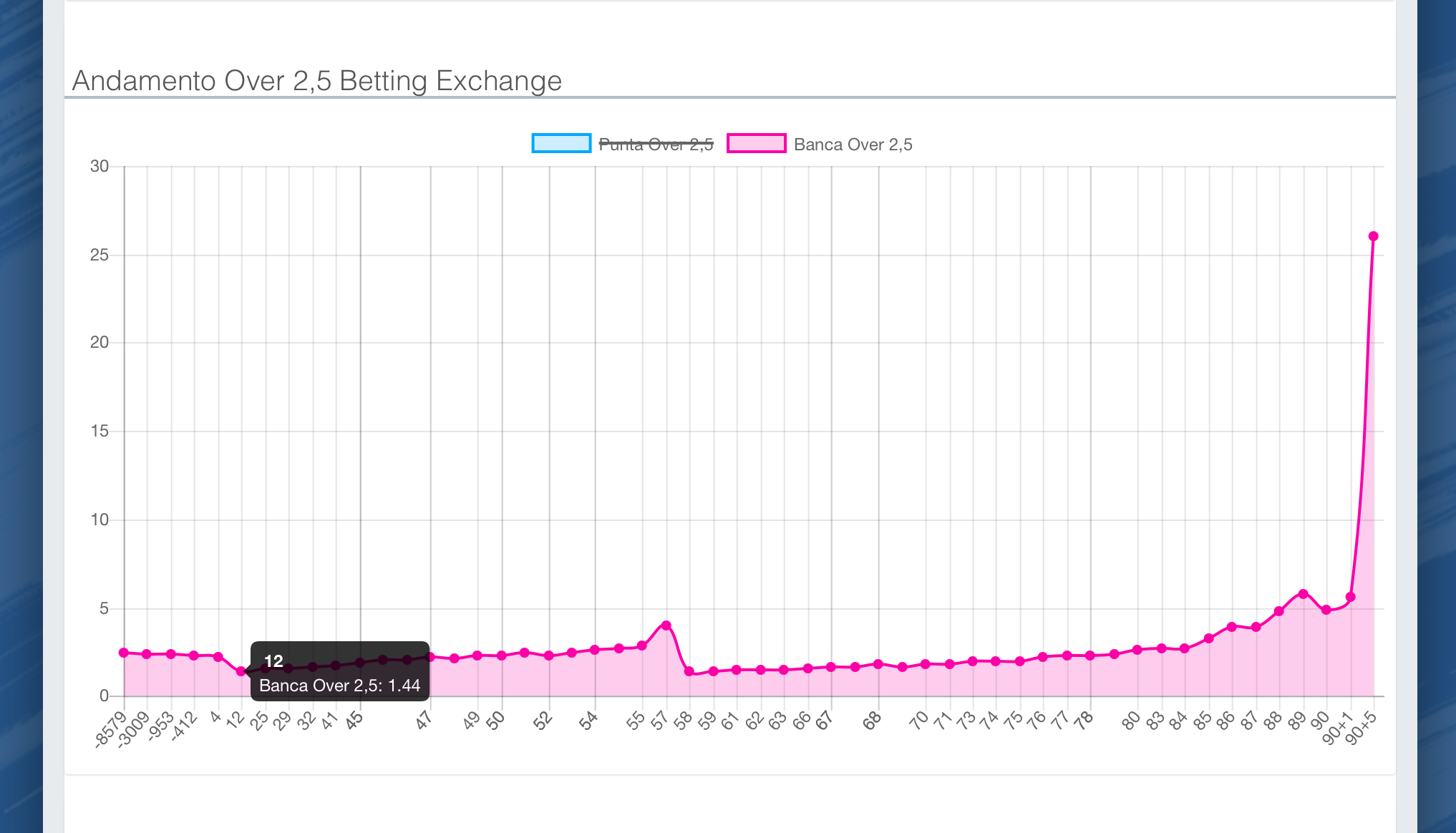The image size is (1456, 833).
Task: Select the peak data point near minute 89
Action: click(x=1304, y=594)
